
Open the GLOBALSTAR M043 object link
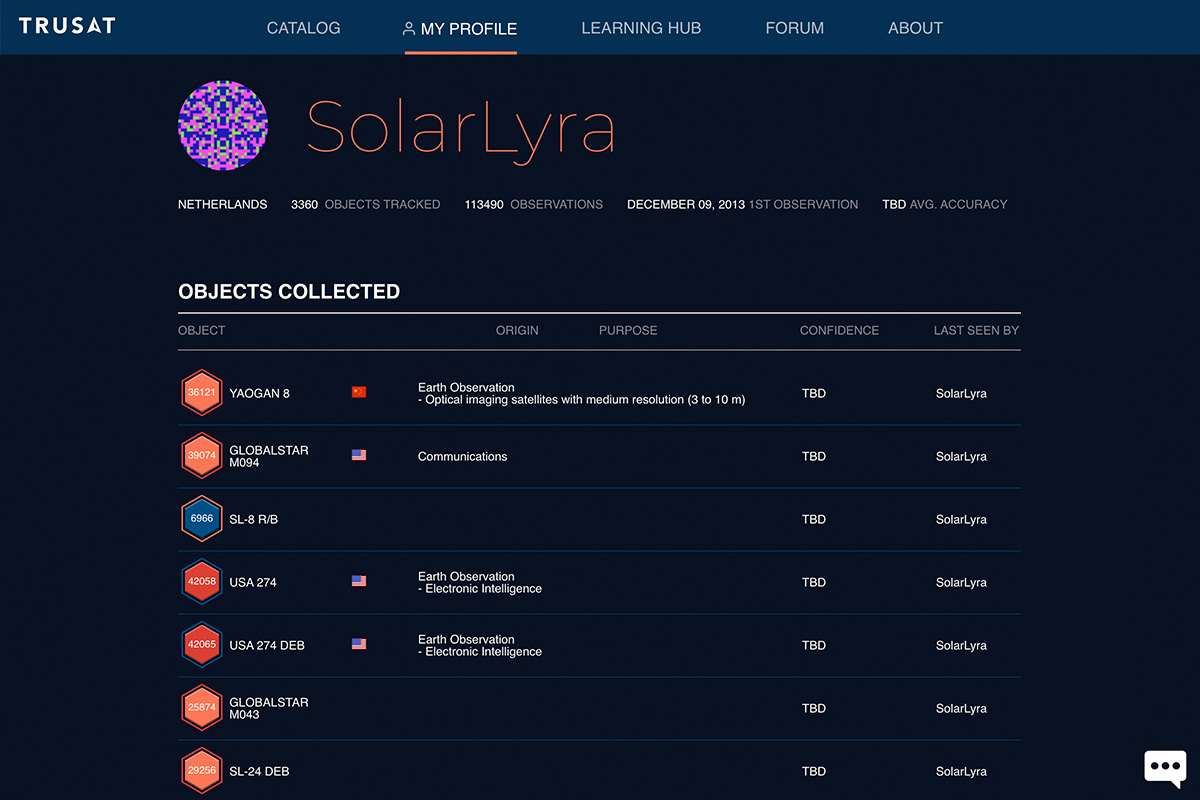coord(269,709)
